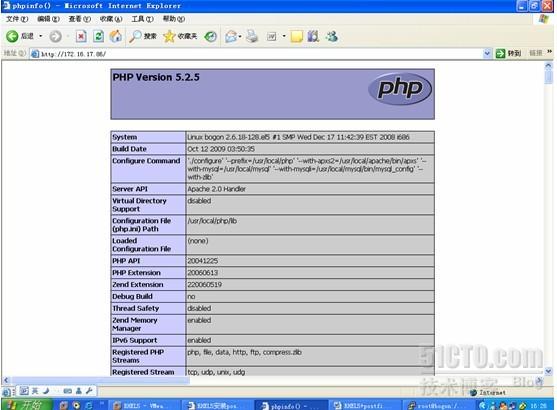This screenshot has width=557, height=410.
Task: Click the 'Debug Build' row label
Action: 132,297
